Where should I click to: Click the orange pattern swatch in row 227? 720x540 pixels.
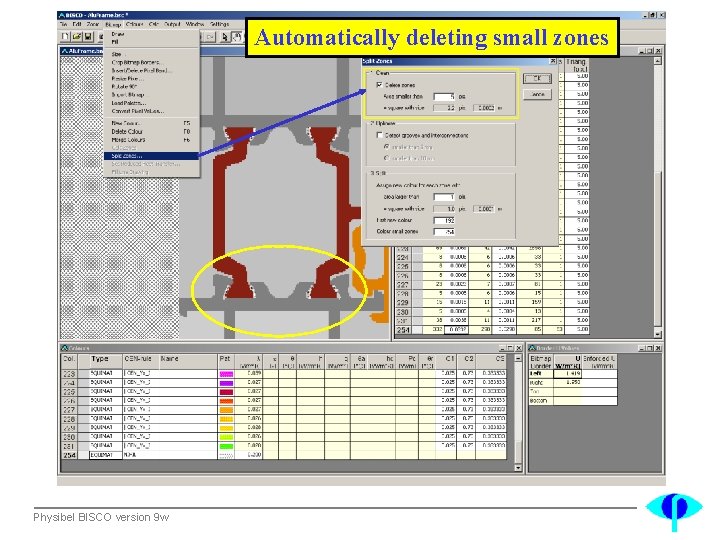(x=226, y=410)
